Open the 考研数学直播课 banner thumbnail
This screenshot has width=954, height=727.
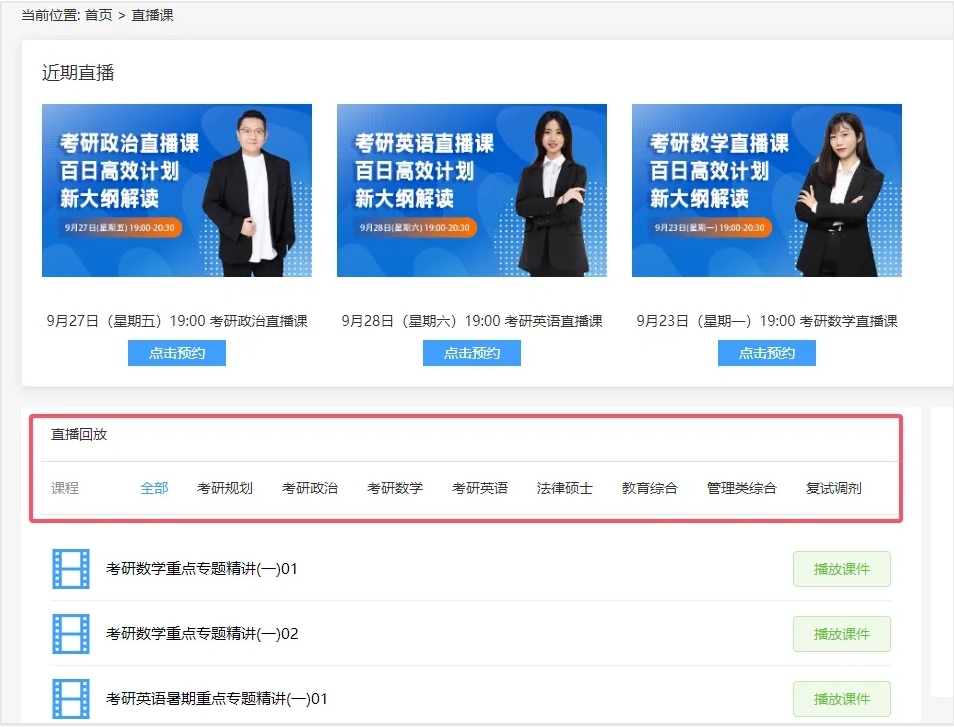click(766, 190)
